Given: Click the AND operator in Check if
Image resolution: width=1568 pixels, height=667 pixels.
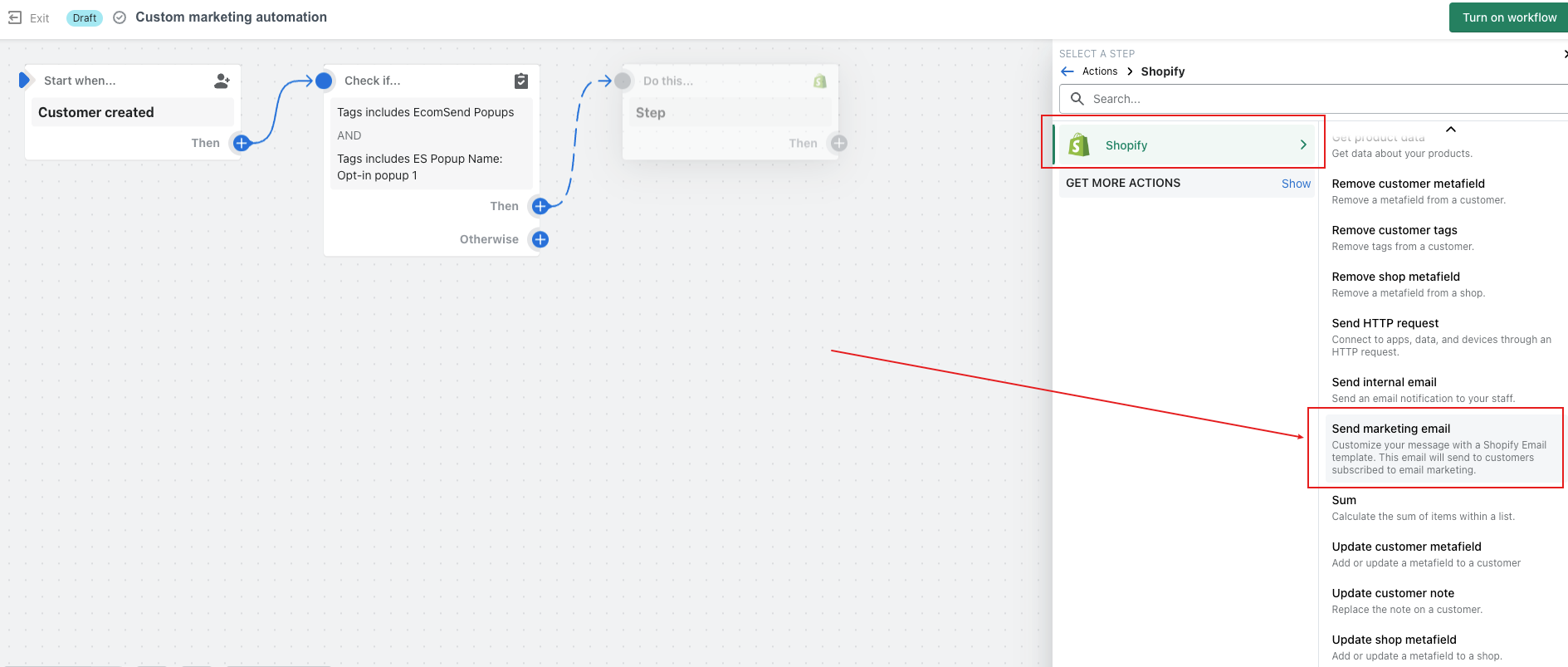Looking at the screenshot, I should (349, 135).
